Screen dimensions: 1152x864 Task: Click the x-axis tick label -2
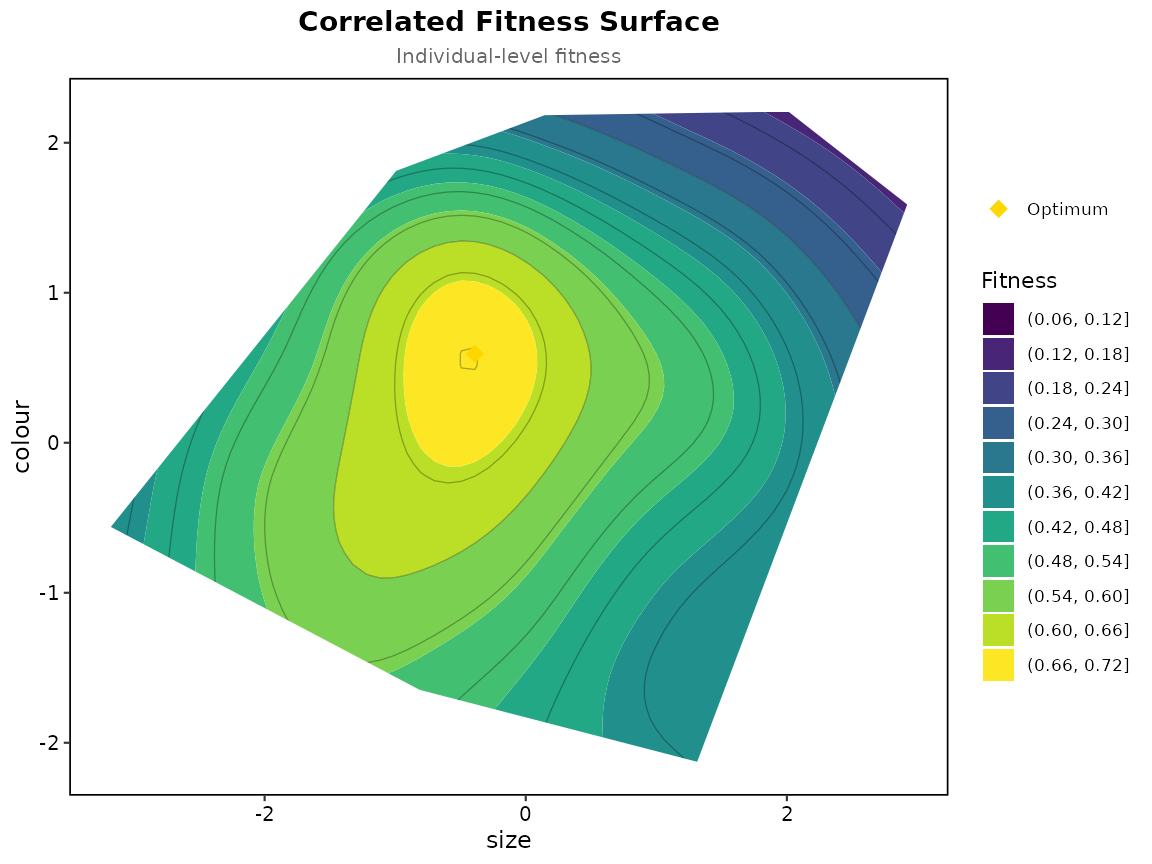[264, 814]
